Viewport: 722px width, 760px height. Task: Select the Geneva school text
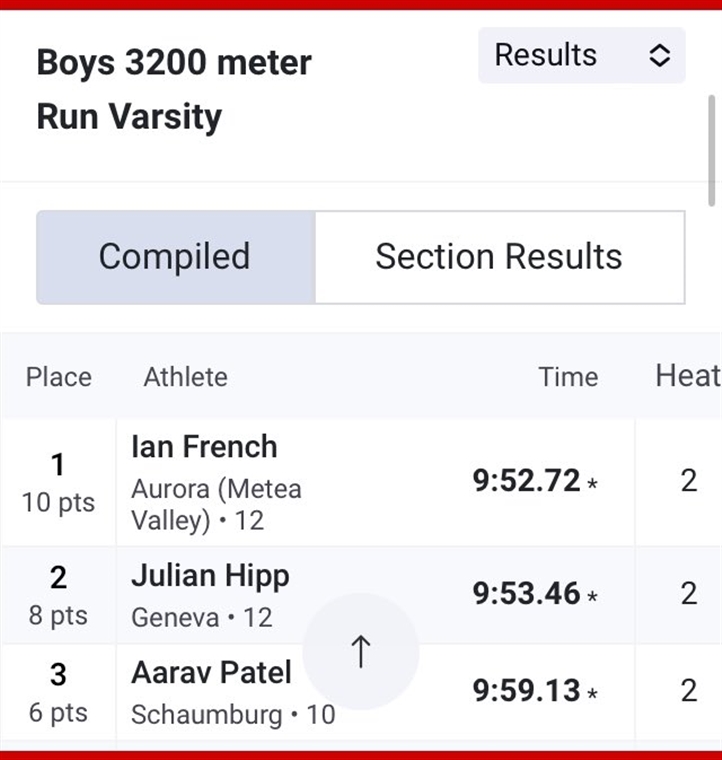(x=175, y=618)
